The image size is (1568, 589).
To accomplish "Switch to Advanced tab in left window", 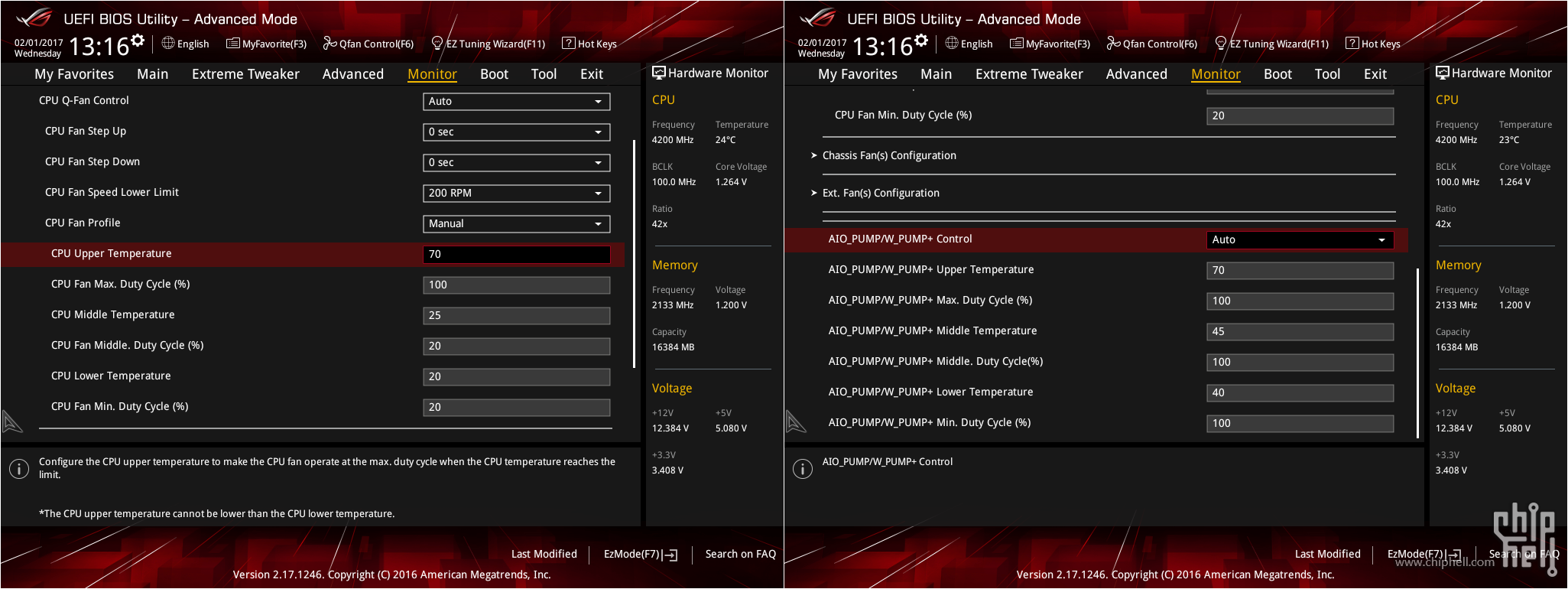I will pyautogui.click(x=353, y=74).
